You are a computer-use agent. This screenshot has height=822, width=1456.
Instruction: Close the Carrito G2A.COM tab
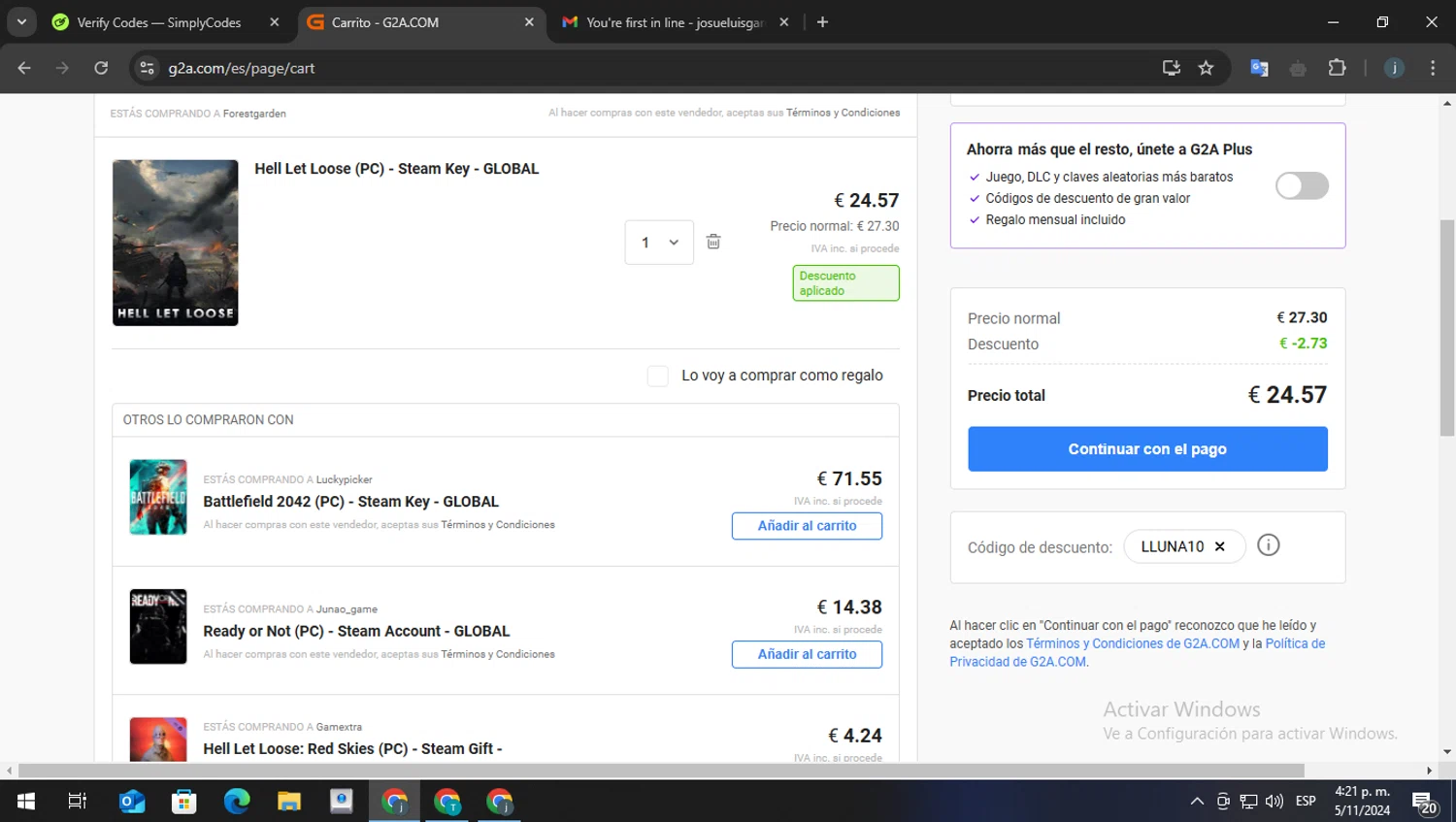(529, 22)
